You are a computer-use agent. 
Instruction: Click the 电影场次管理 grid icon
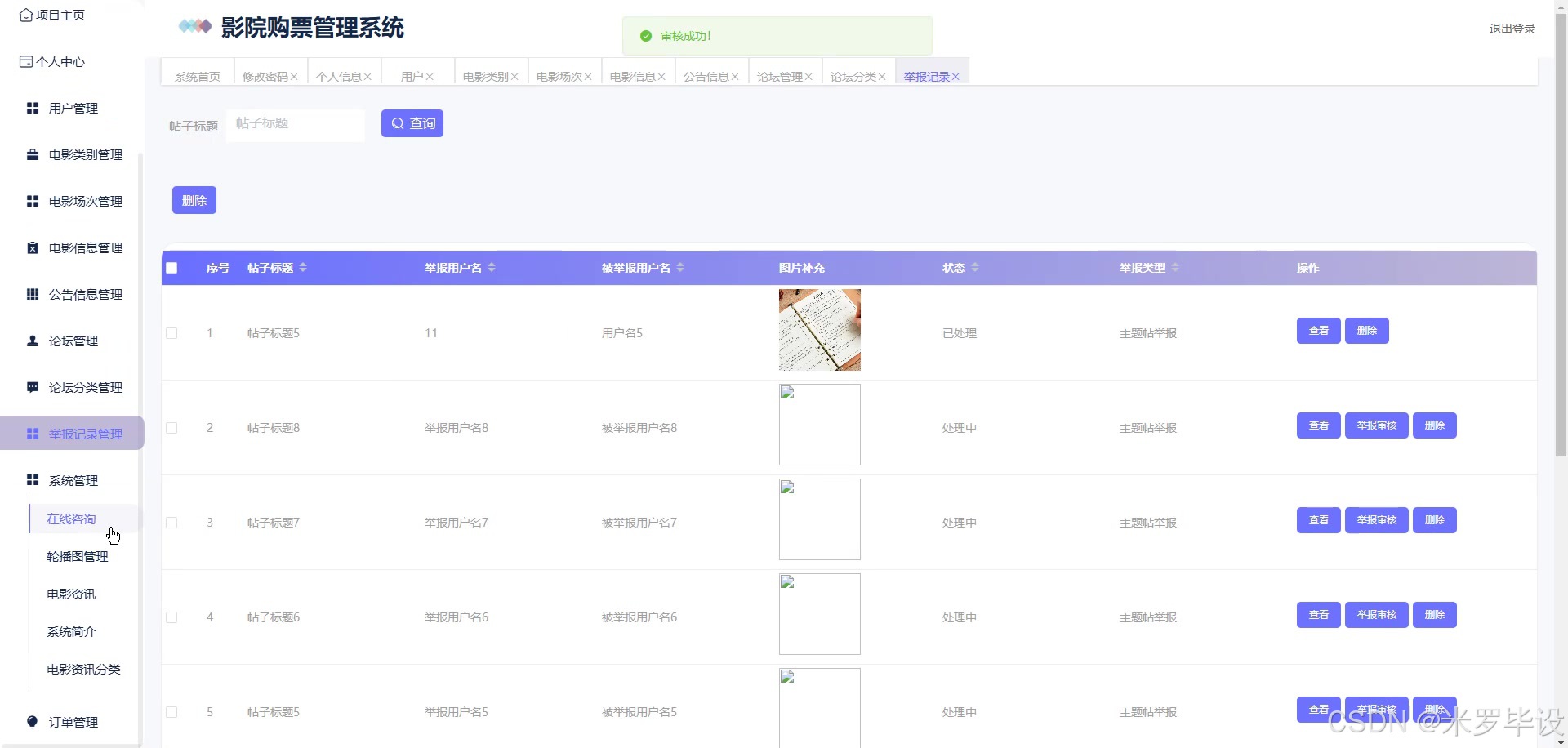click(33, 201)
